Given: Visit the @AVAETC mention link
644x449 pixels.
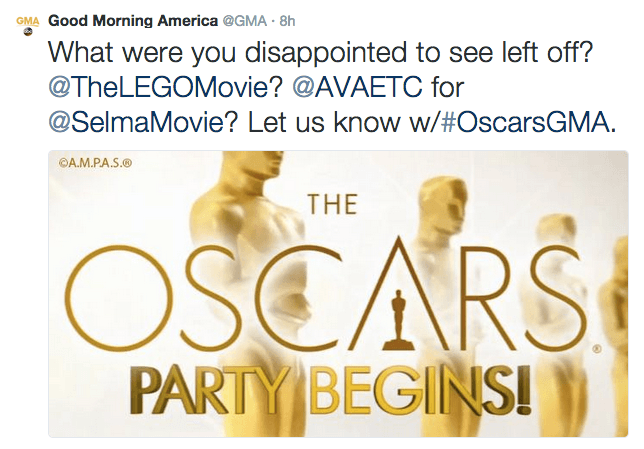Looking at the screenshot, I should (x=357, y=87).
